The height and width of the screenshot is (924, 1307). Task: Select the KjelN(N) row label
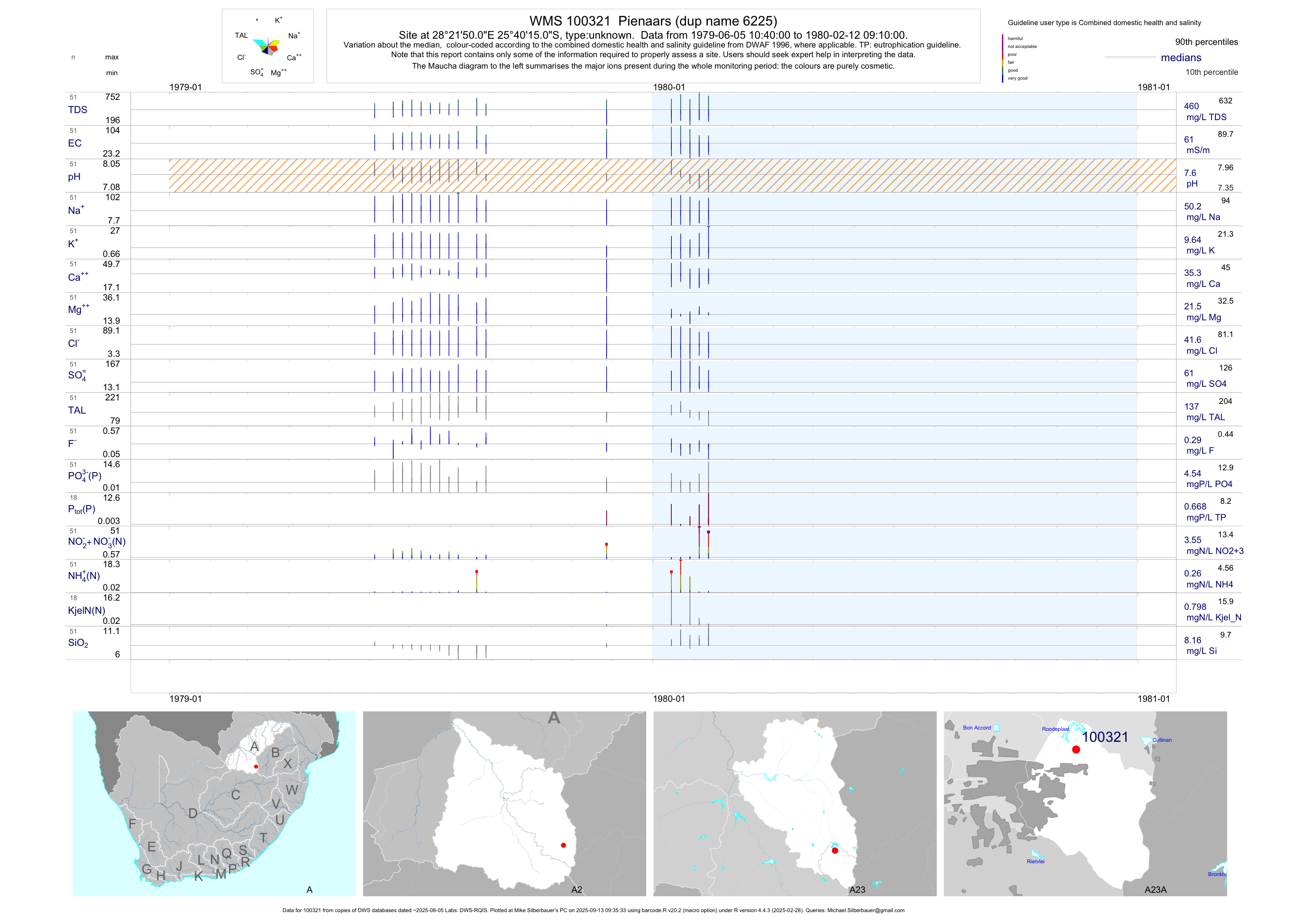(x=87, y=611)
